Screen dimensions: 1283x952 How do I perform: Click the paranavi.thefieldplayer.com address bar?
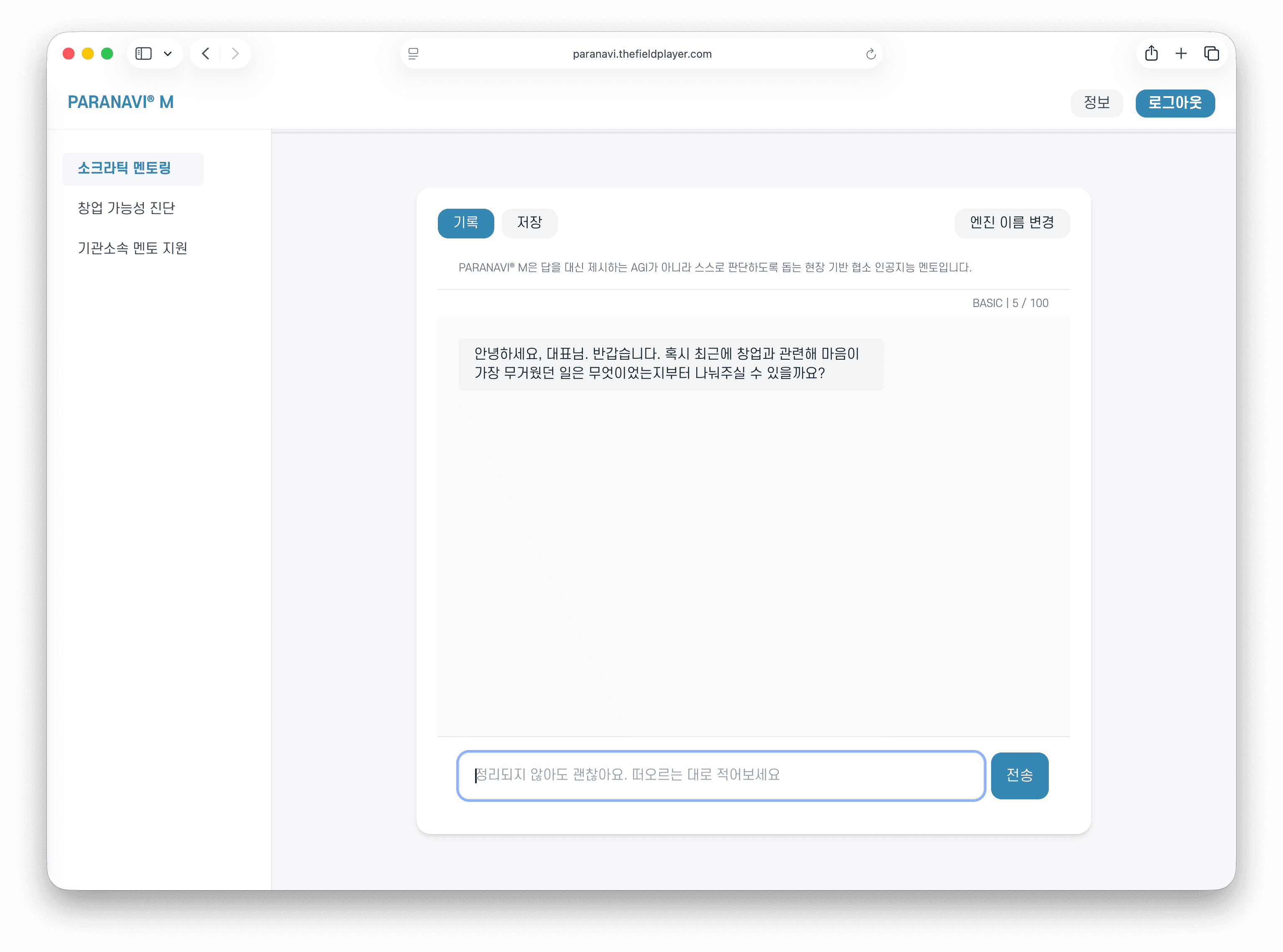(x=641, y=54)
